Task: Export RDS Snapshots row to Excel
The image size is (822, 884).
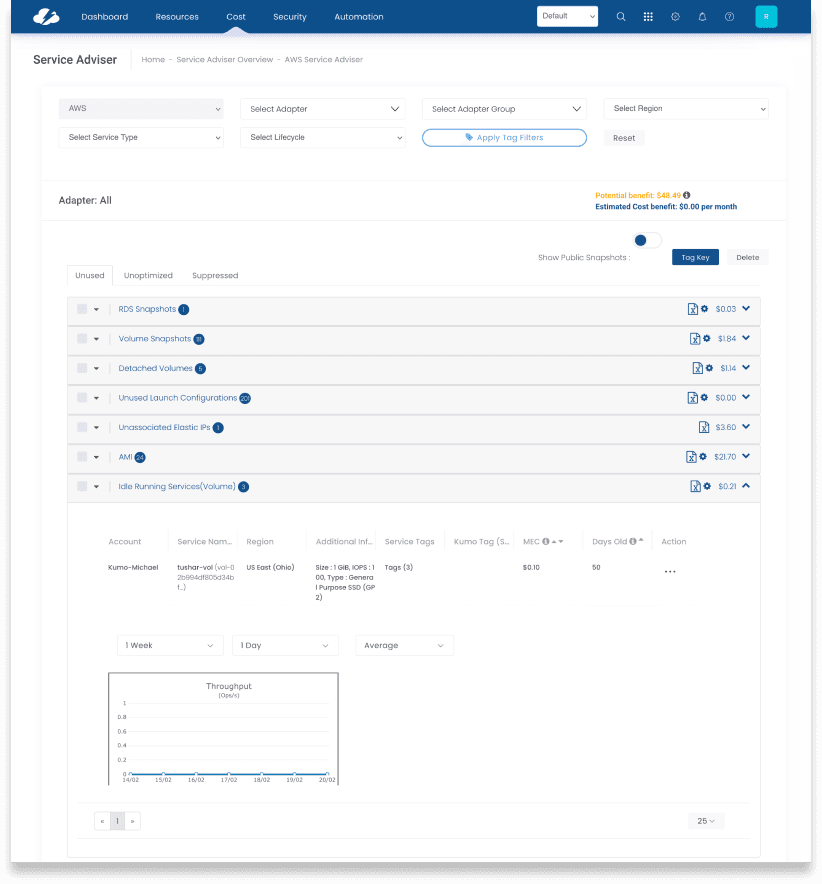Action: pos(695,309)
